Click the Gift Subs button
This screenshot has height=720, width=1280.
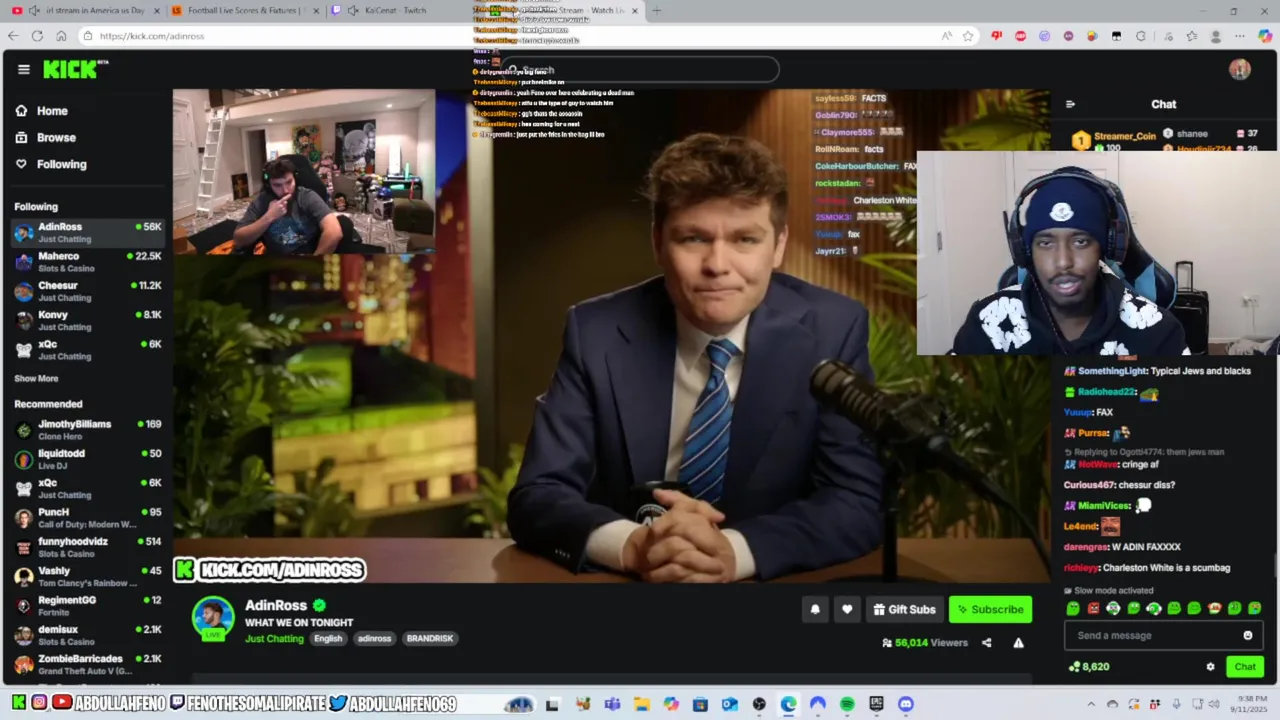tap(904, 609)
